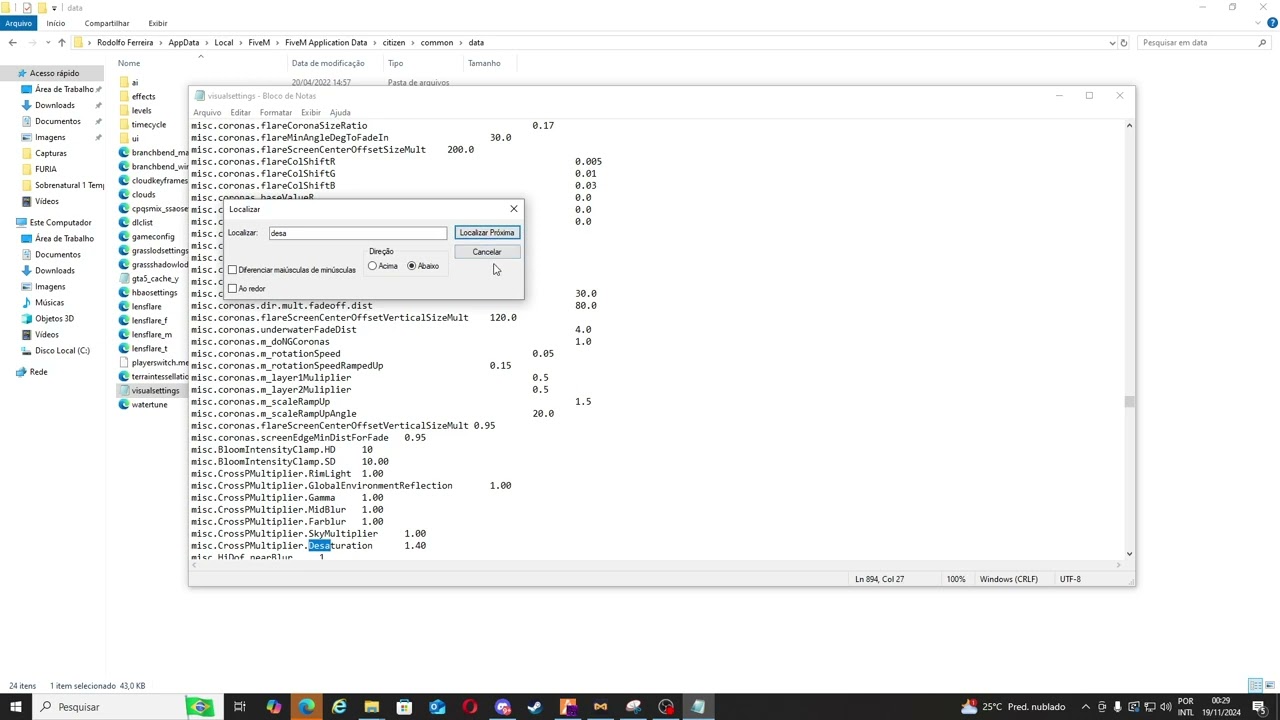The height and width of the screenshot is (720, 1280).
Task: Open FURIA folder in the sidebar
Action: click(x=46, y=169)
